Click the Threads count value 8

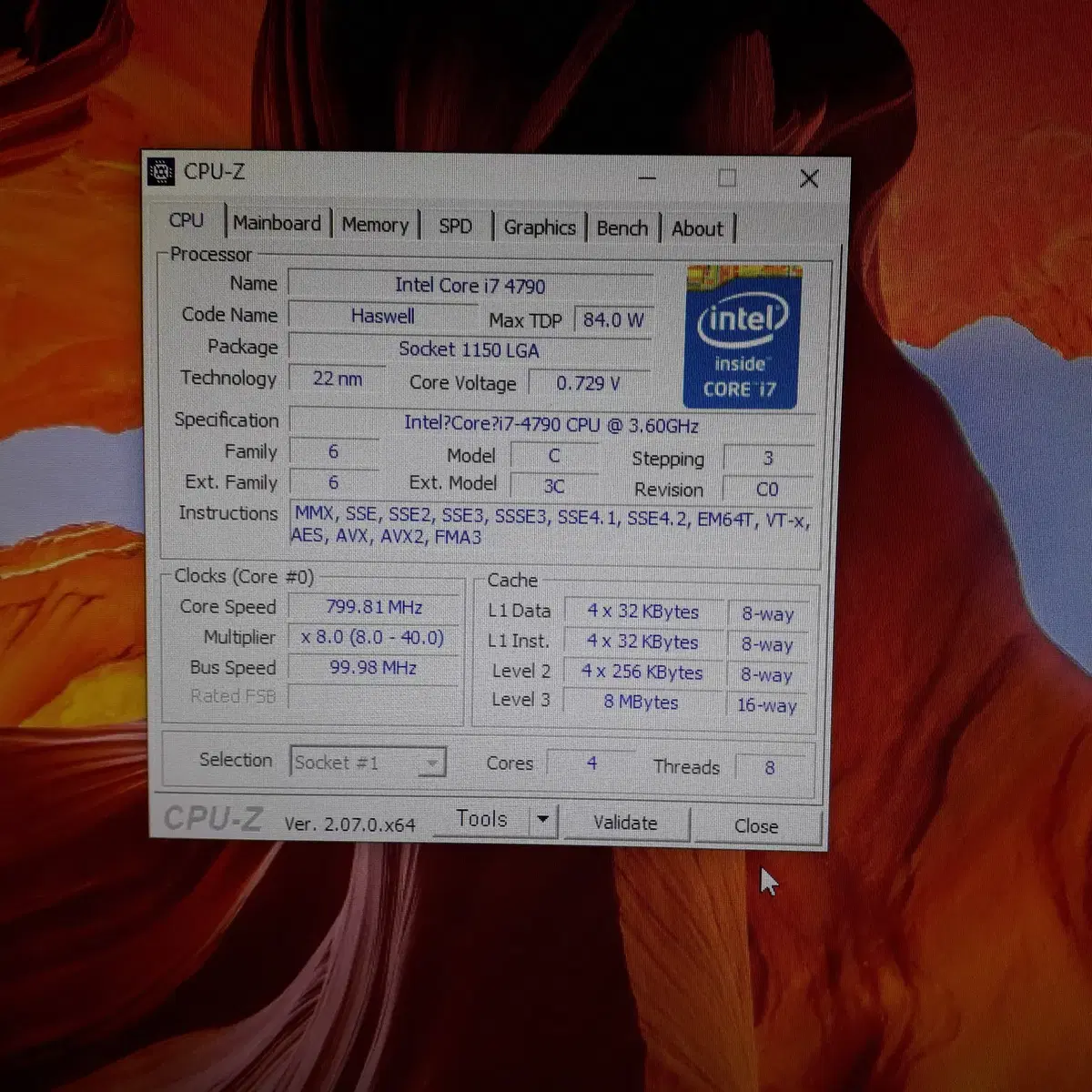click(770, 767)
